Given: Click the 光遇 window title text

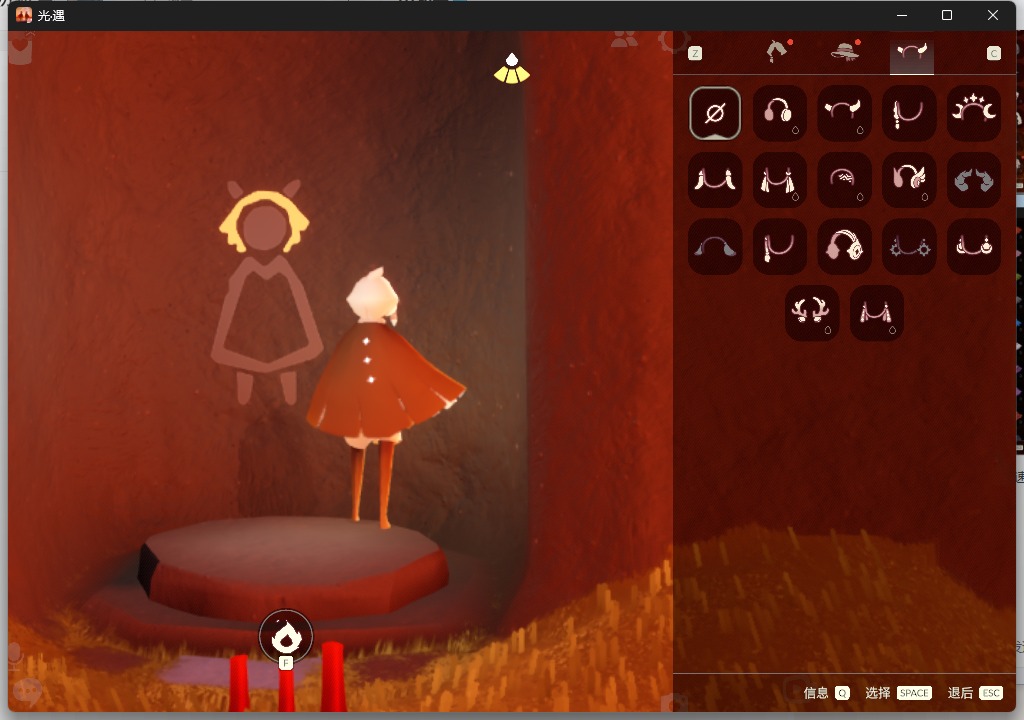Looking at the screenshot, I should click(51, 15).
